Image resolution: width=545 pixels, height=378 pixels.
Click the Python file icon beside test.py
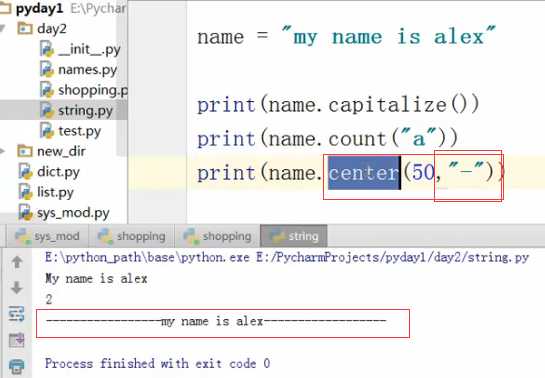tap(47, 131)
